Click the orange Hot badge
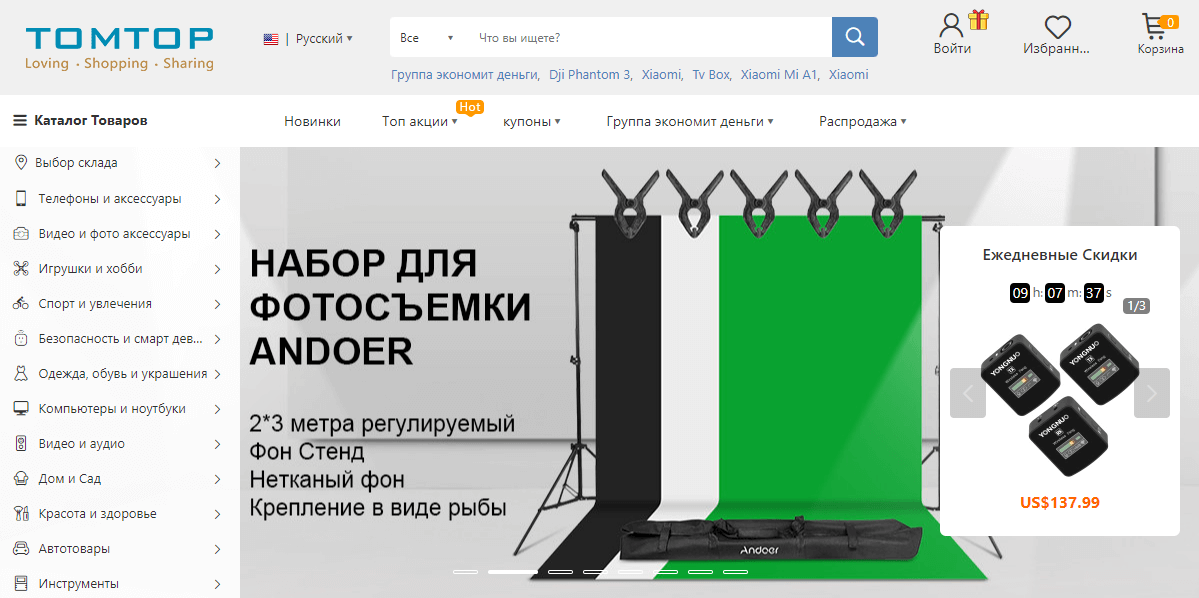 [x=470, y=107]
